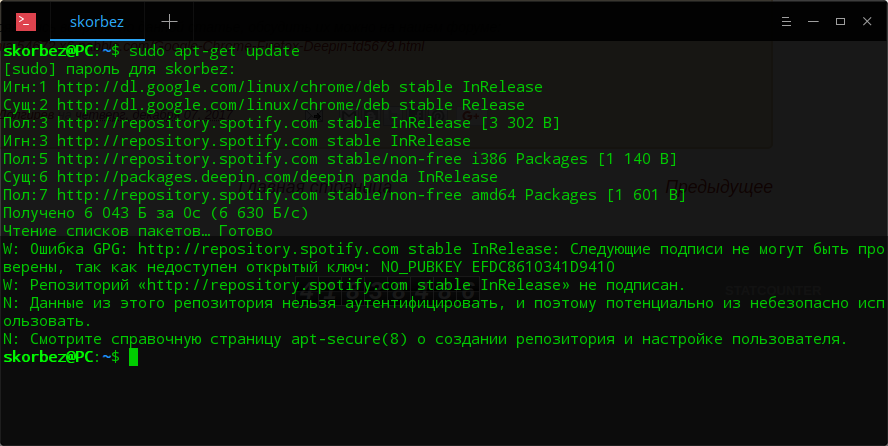This screenshot has height=446, width=888.
Task: Close the terminal window
Action: [x=867, y=21]
